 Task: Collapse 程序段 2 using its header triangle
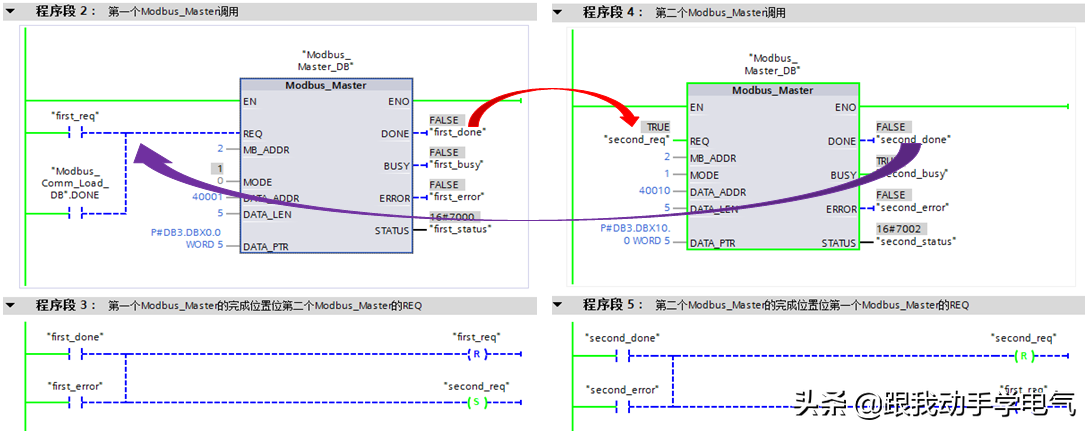(10, 12)
